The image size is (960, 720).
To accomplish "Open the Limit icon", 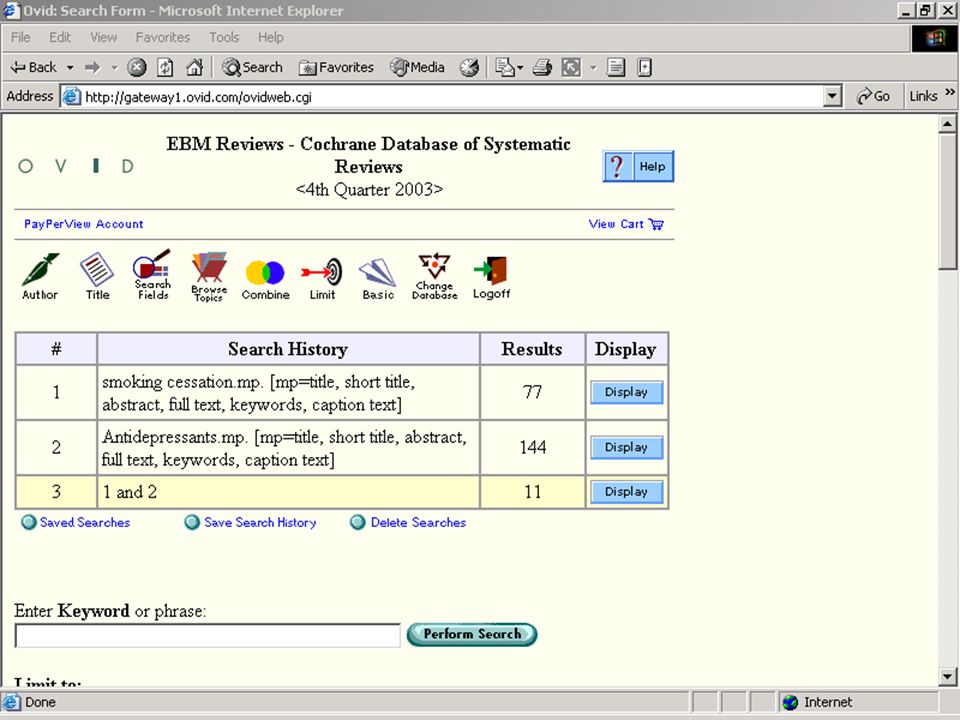I will [x=322, y=279].
